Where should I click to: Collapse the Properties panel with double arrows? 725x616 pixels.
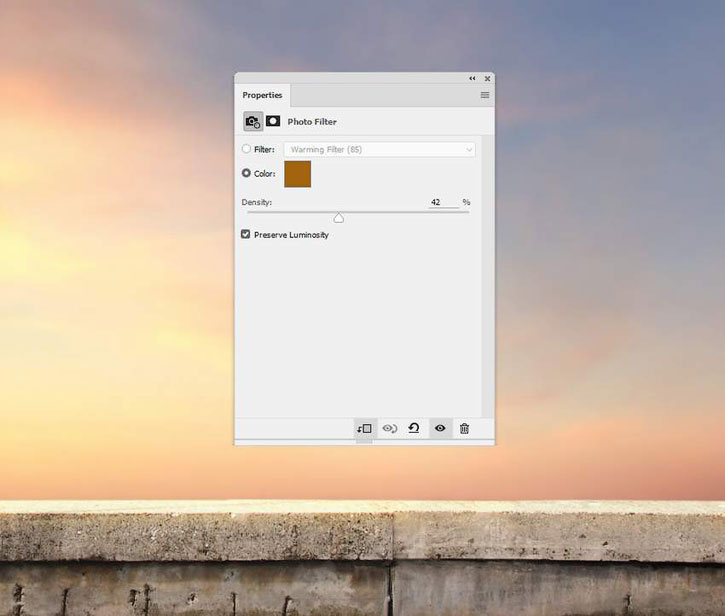coord(472,79)
